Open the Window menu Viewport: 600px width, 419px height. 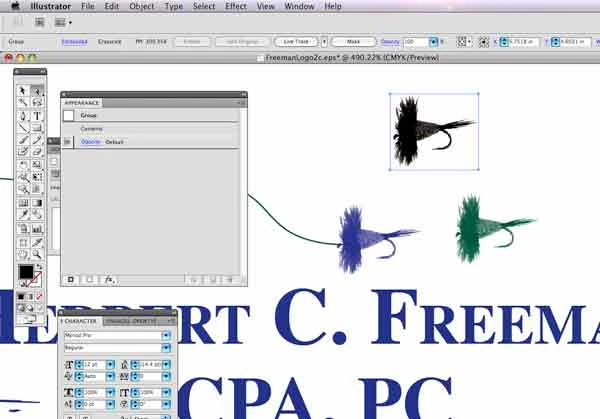coord(299,6)
